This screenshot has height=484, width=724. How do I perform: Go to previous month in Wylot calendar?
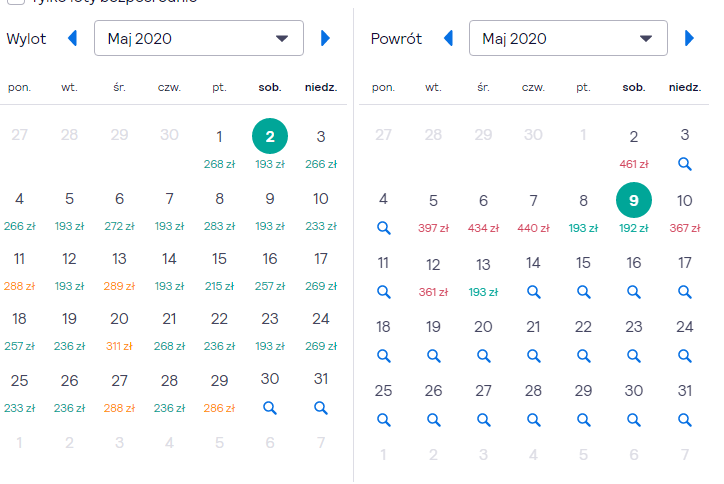pos(72,38)
